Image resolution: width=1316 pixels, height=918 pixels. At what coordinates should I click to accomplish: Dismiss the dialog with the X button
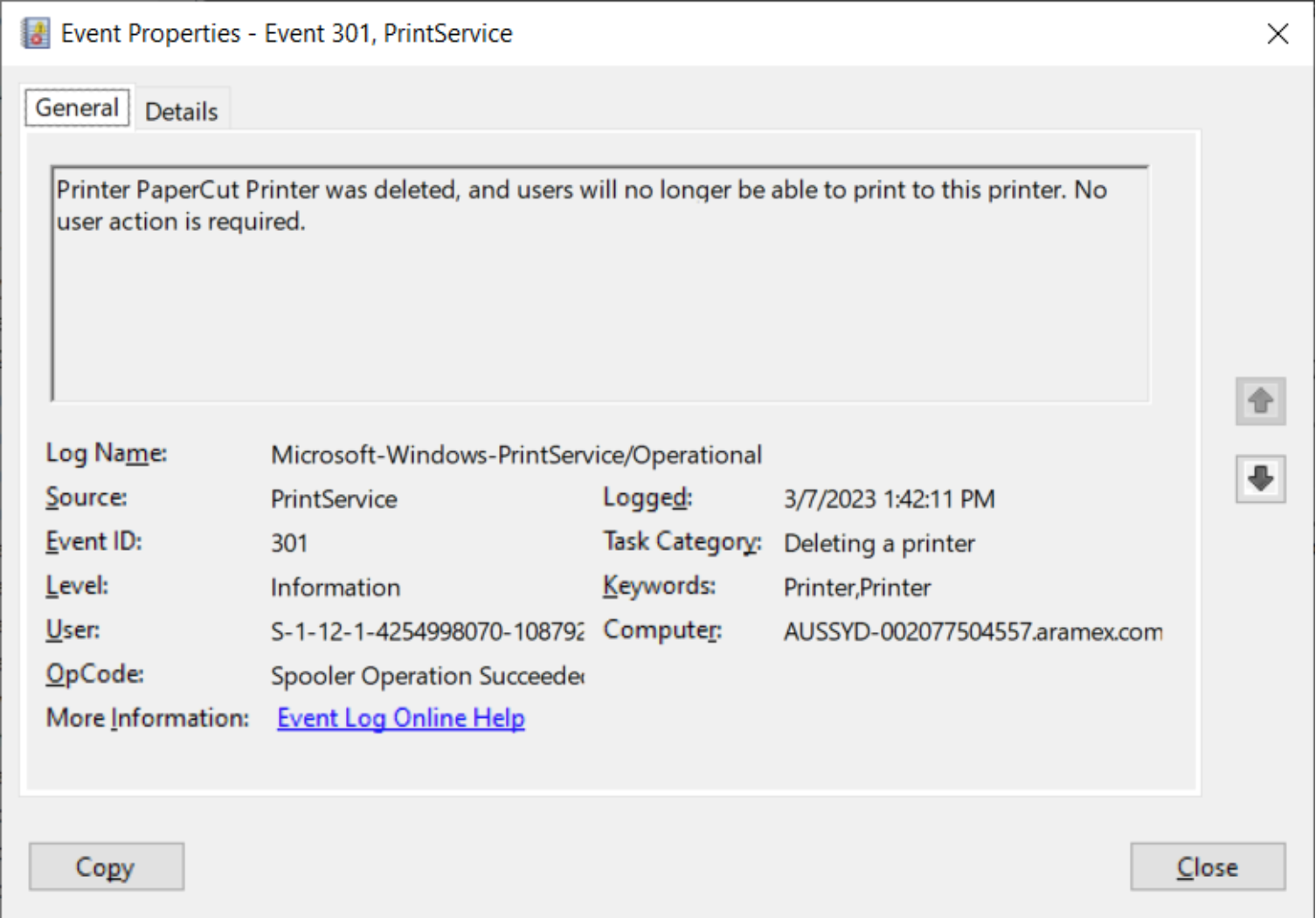[1278, 33]
